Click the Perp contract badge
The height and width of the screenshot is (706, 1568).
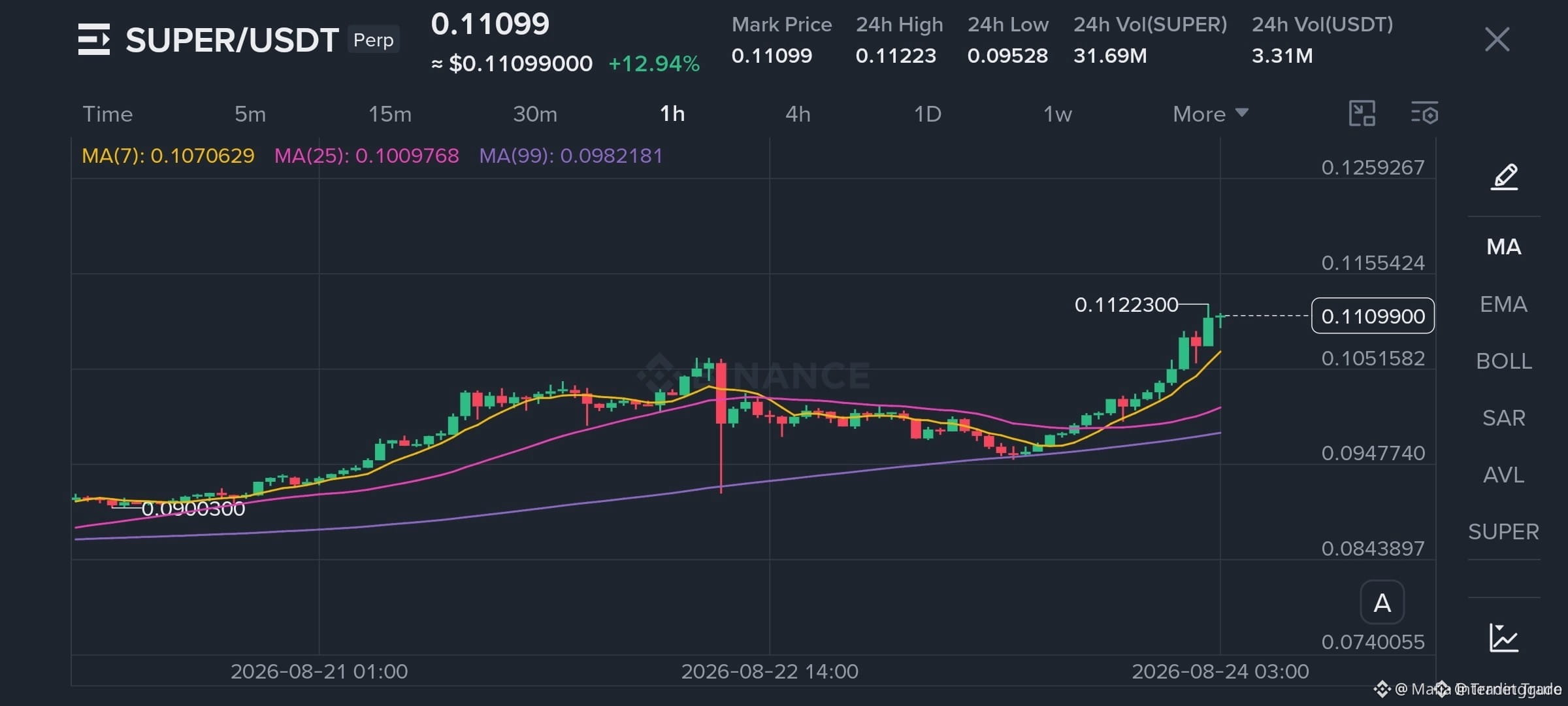click(x=374, y=40)
